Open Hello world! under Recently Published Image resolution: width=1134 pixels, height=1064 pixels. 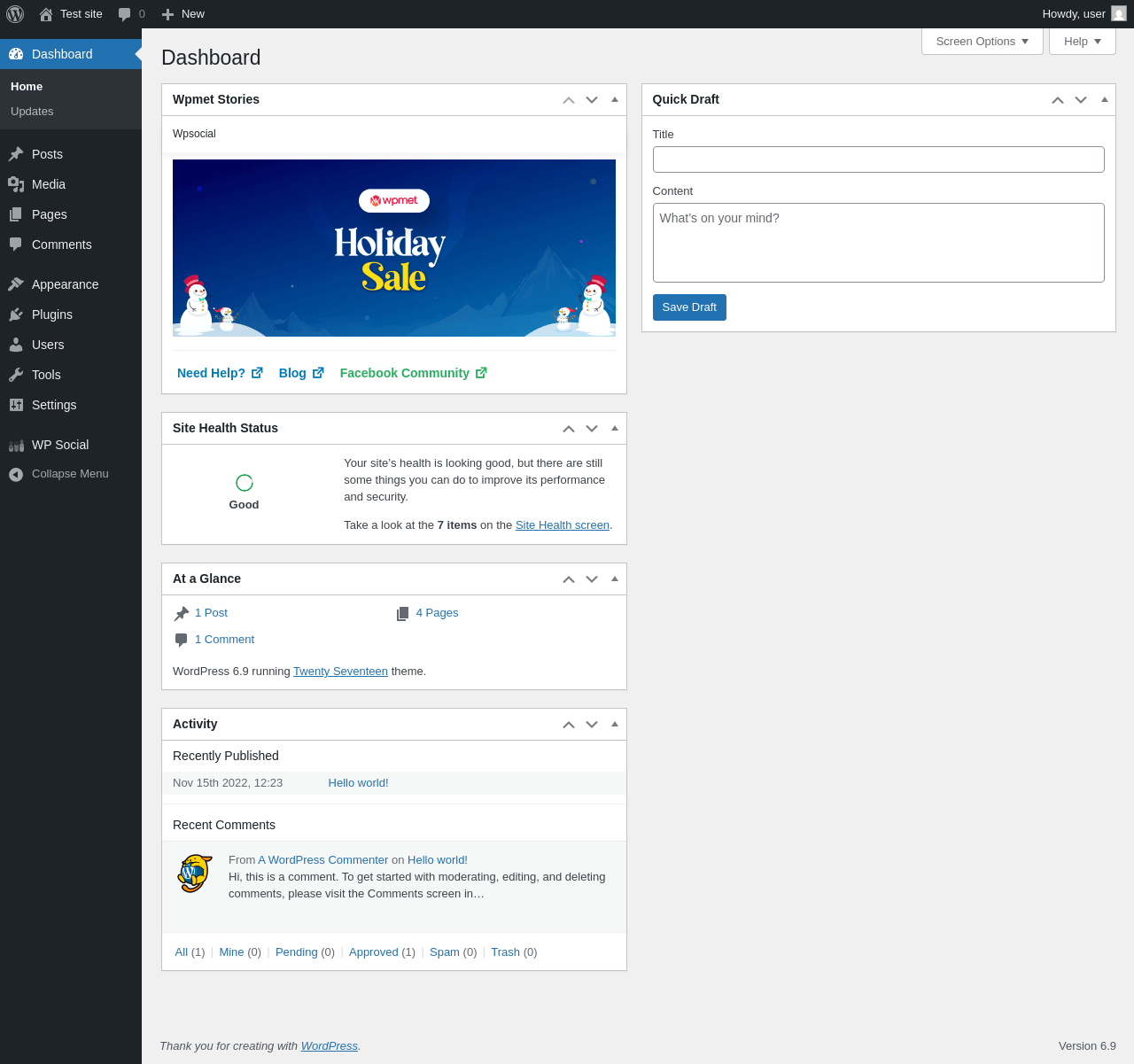click(x=358, y=783)
